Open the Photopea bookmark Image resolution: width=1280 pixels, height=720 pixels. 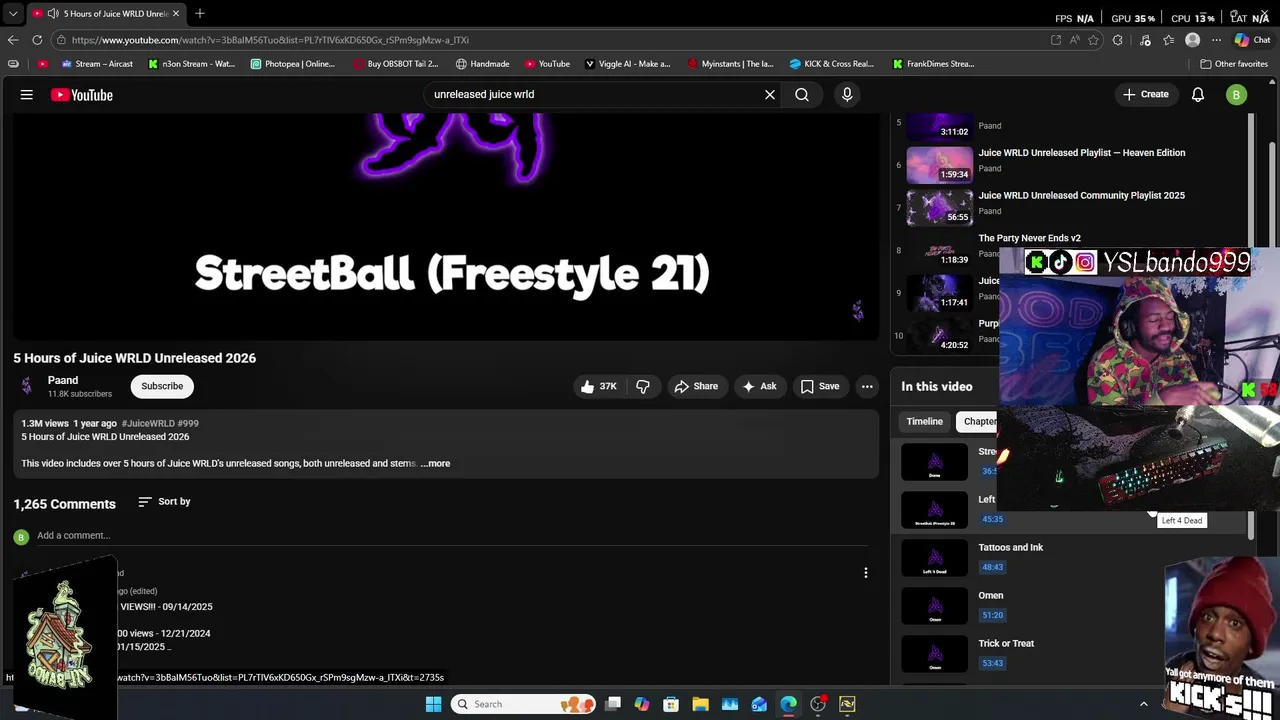pos(293,64)
